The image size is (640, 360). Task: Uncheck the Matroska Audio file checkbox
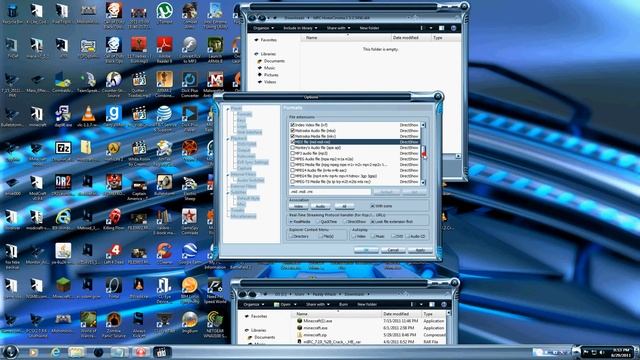292,131
